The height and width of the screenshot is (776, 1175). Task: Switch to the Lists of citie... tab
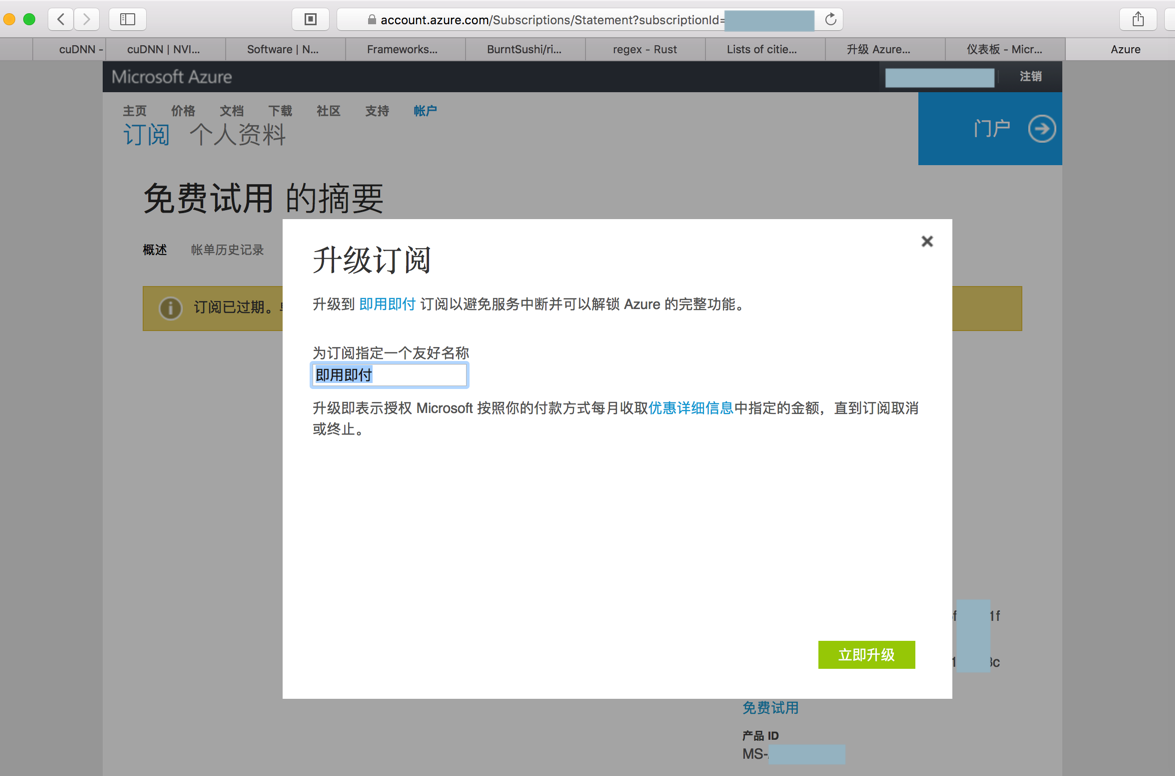[x=762, y=49]
